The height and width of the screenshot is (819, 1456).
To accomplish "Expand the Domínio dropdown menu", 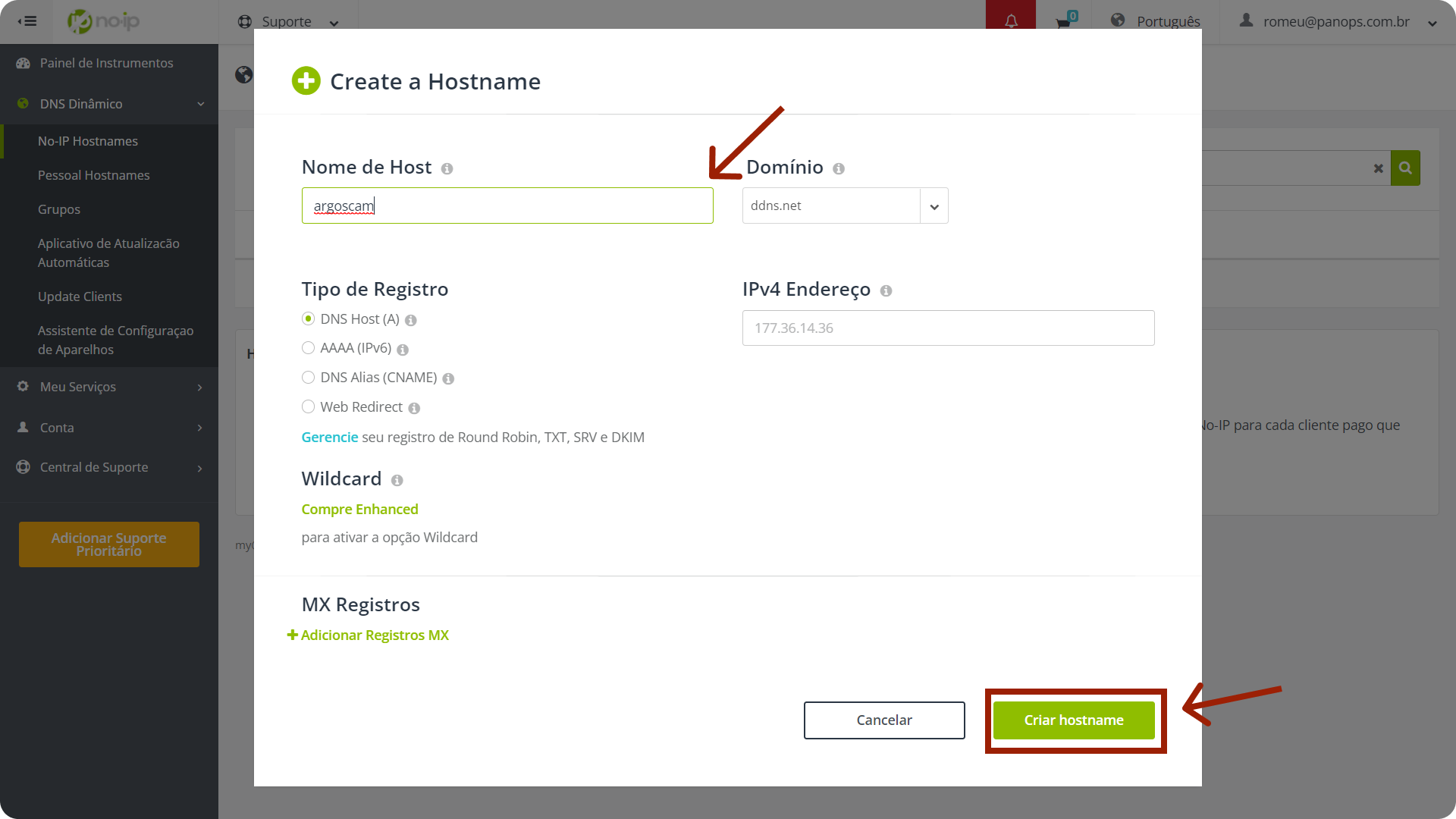I will (933, 206).
